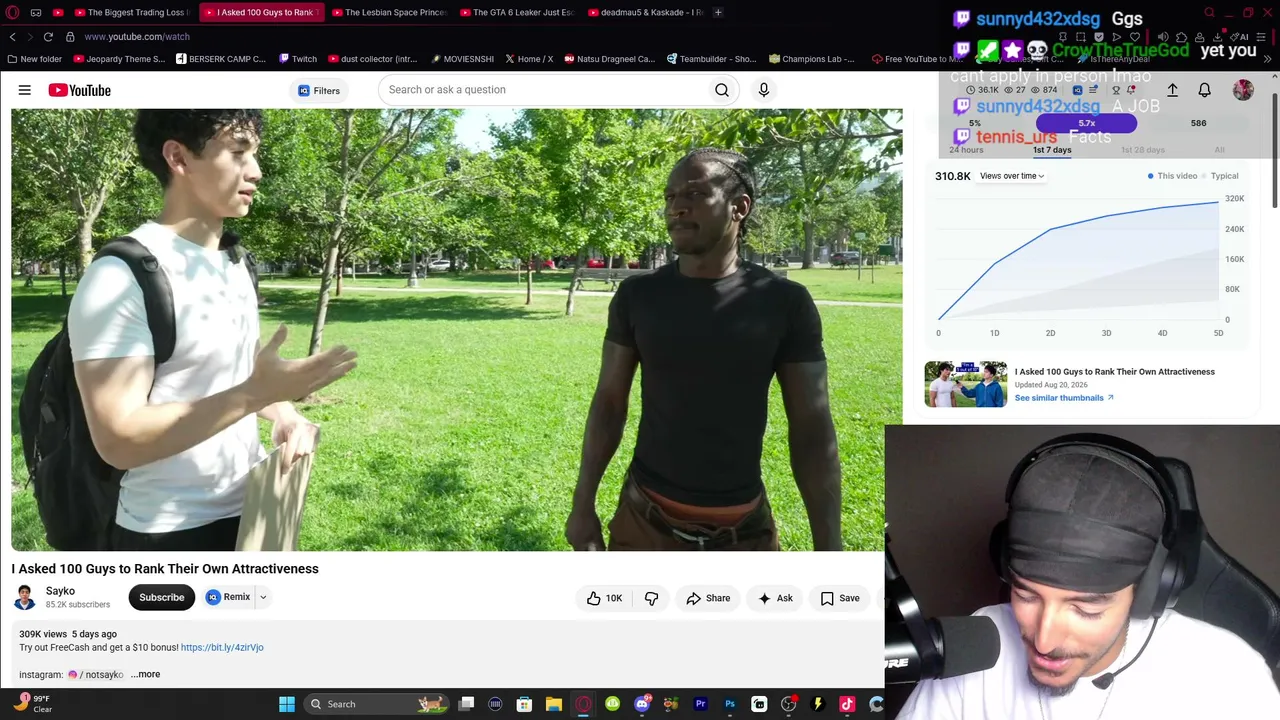Open Task View on taskbar
The height and width of the screenshot is (720, 1280).
pyautogui.click(x=466, y=704)
